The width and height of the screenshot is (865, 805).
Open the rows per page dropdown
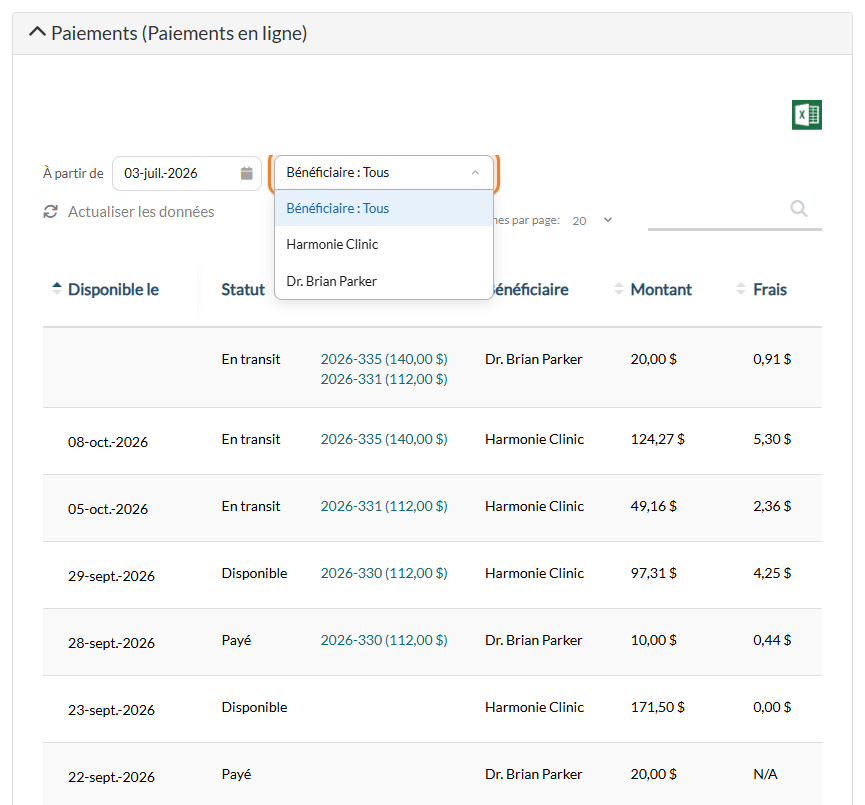pos(592,221)
